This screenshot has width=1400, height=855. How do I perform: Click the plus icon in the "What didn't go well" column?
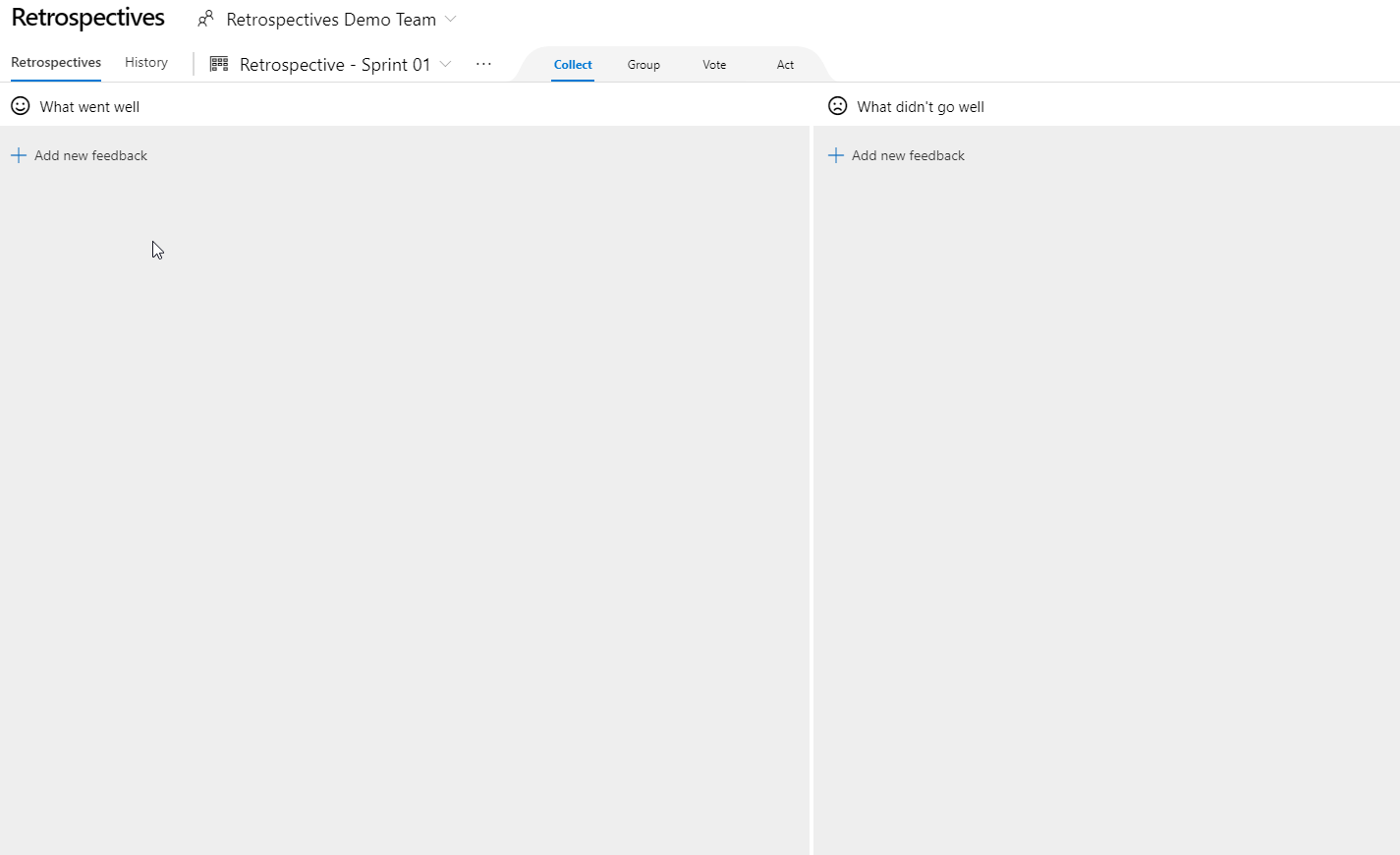(x=835, y=154)
